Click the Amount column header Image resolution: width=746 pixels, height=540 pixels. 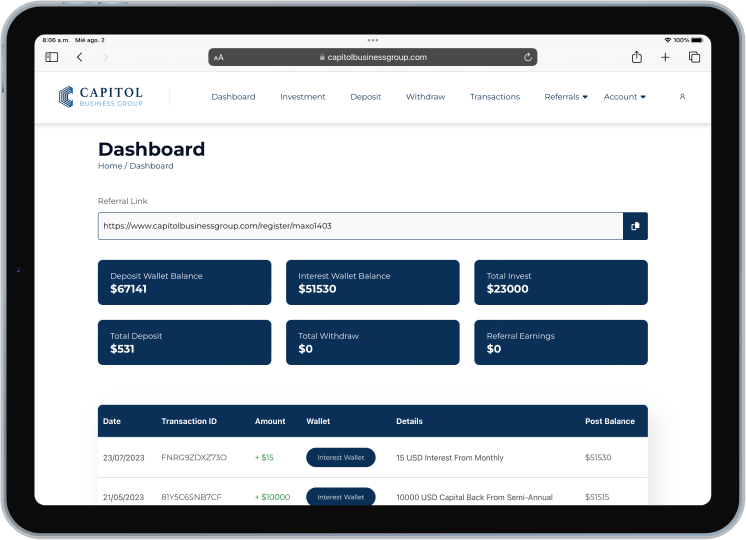[x=270, y=421]
